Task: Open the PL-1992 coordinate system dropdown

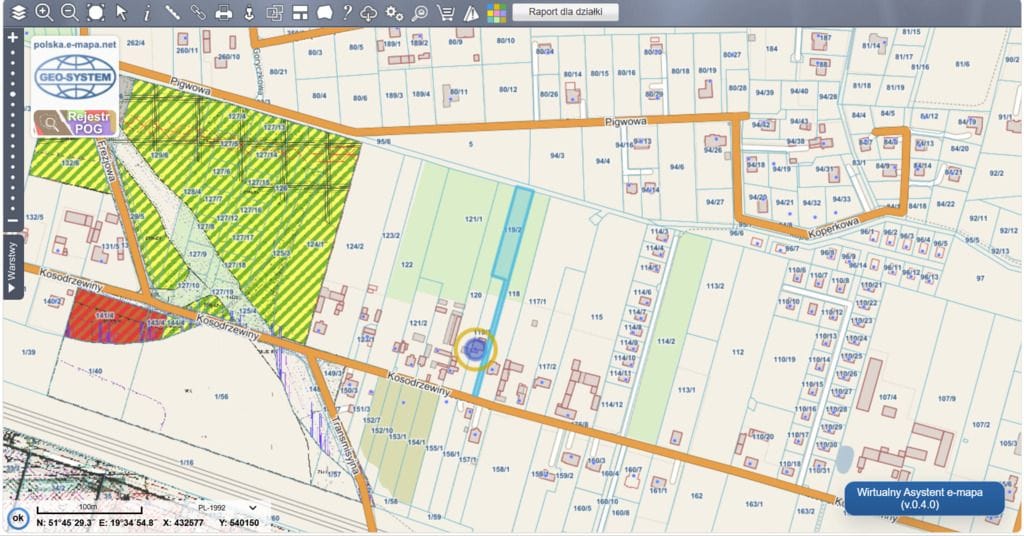Action: 229,508
